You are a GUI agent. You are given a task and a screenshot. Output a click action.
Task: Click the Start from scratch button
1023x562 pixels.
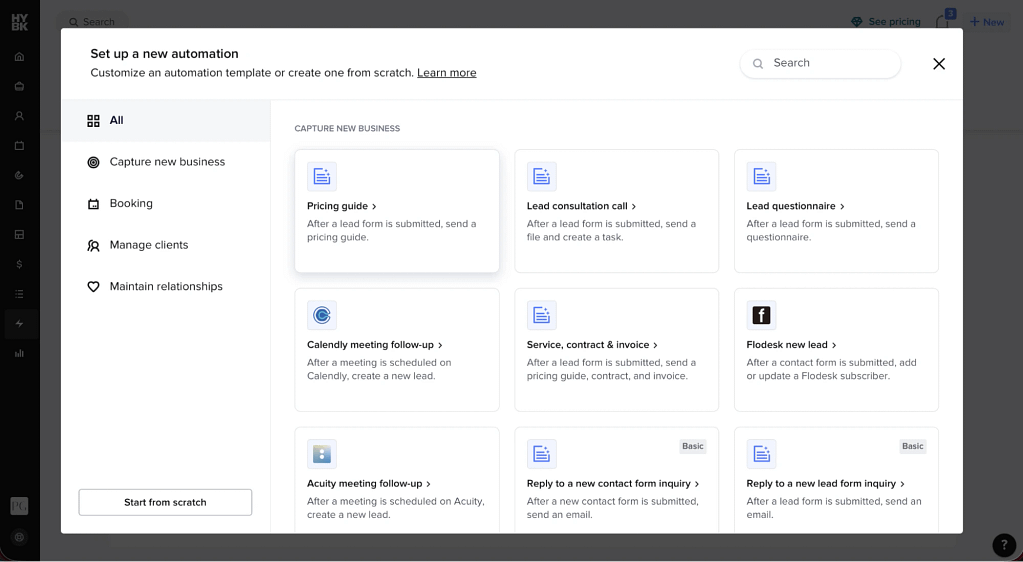click(x=165, y=503)
